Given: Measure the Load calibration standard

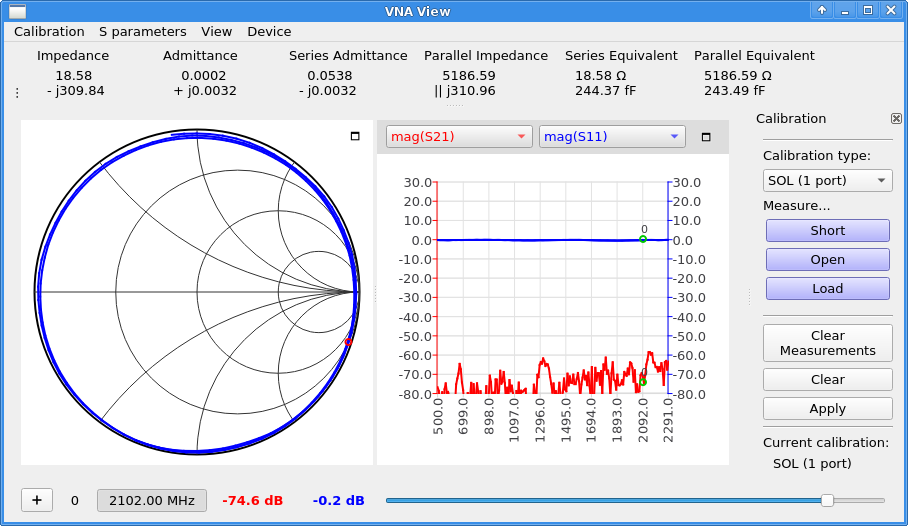Looking at the screenshot, I should (x=828, y=288).
